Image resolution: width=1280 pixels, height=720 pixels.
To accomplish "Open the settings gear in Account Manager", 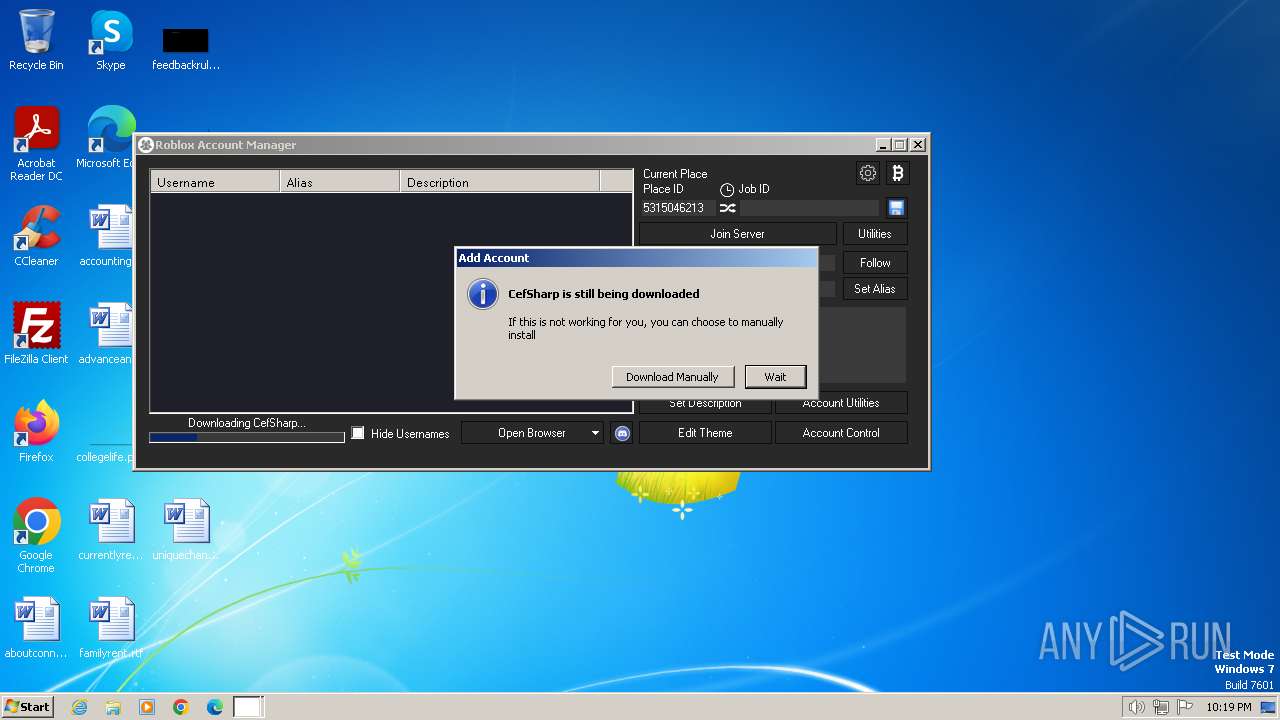I will point(868,173).
